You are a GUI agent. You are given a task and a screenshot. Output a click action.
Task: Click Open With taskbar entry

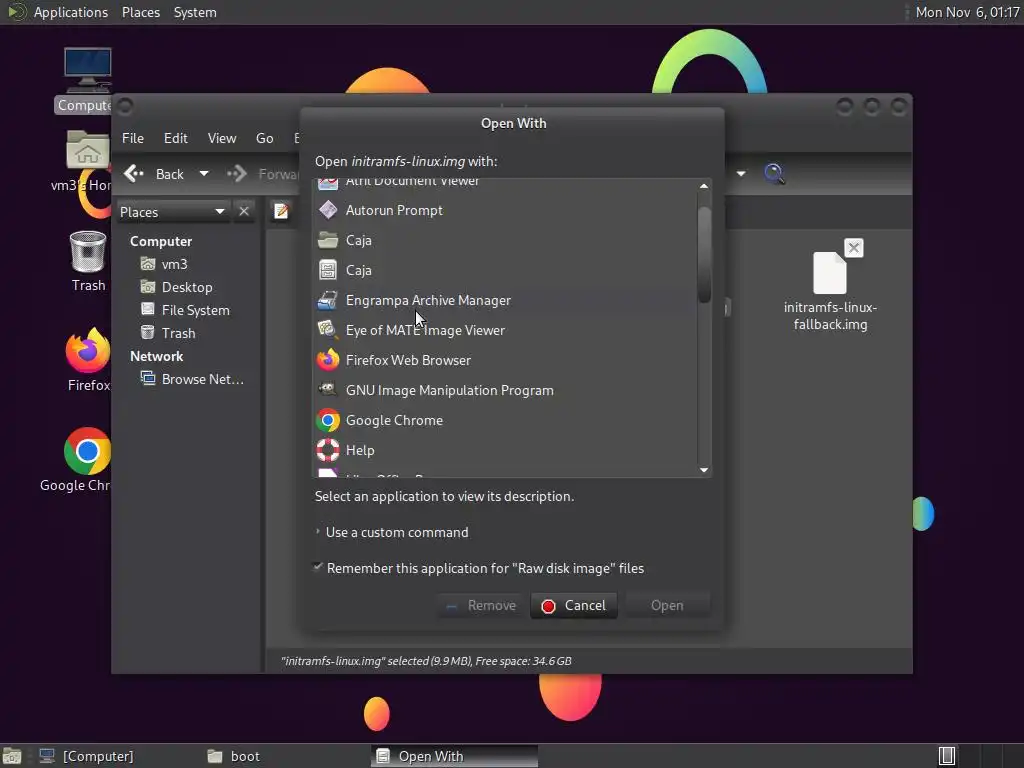click(455, 756)
